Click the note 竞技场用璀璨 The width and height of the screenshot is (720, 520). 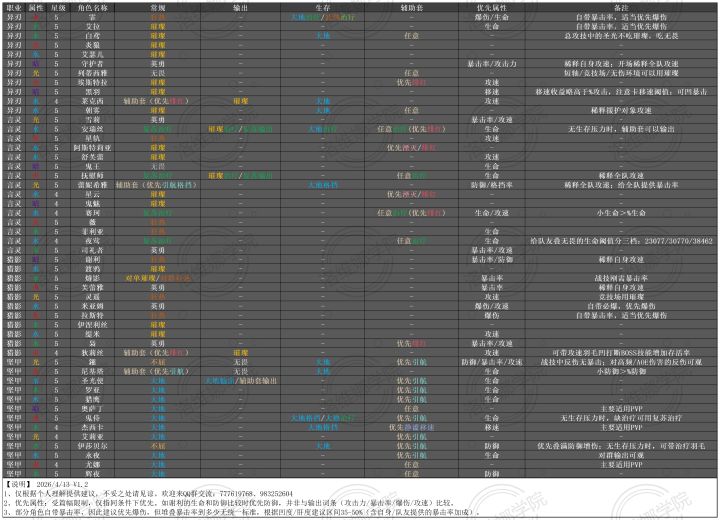pyautogui.click(x=621, y=297)
